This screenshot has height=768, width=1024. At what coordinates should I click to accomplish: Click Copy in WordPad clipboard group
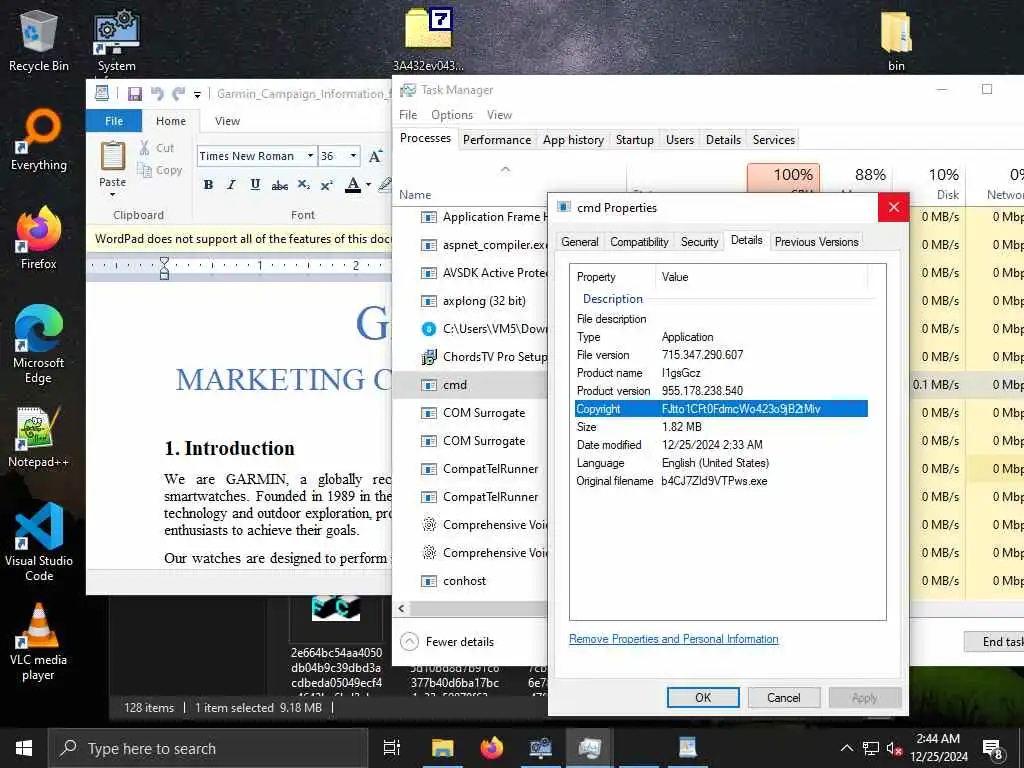coord(160,170)
